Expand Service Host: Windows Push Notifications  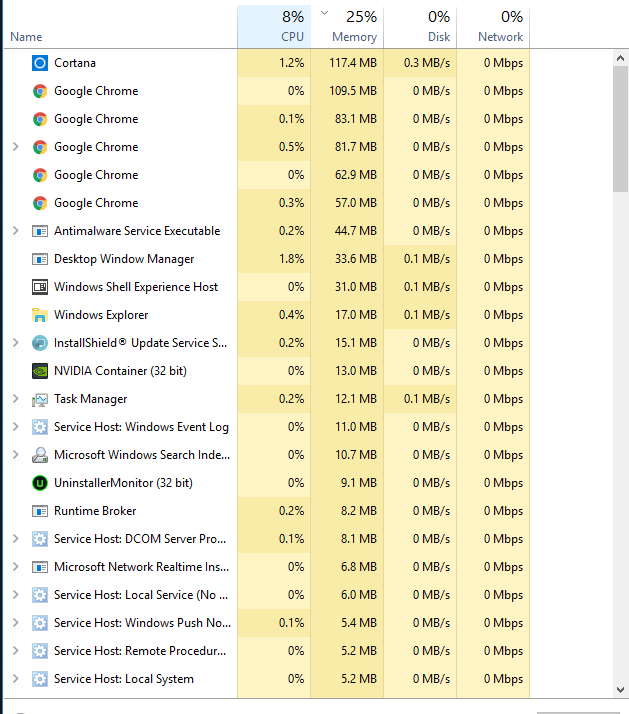coord(15,622)
